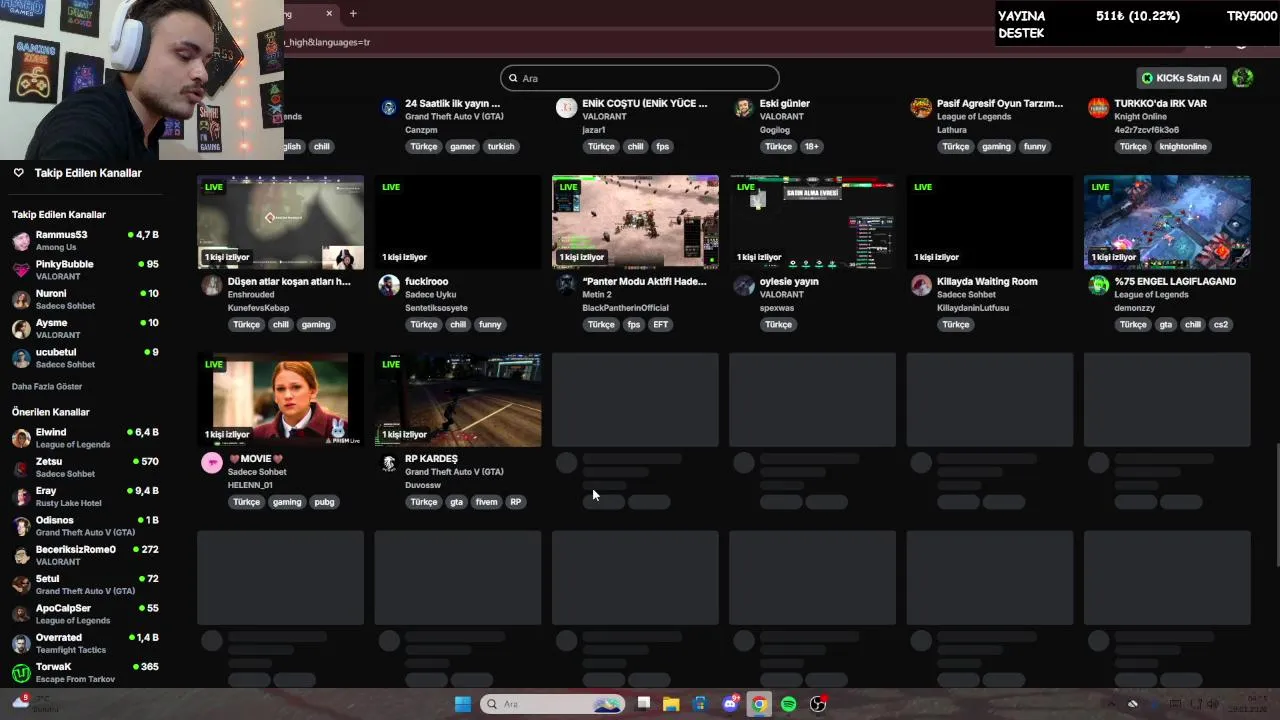Open ApoCalpSer recommended channel
This screenshot has height=720, width=1280.
(85, 614)
